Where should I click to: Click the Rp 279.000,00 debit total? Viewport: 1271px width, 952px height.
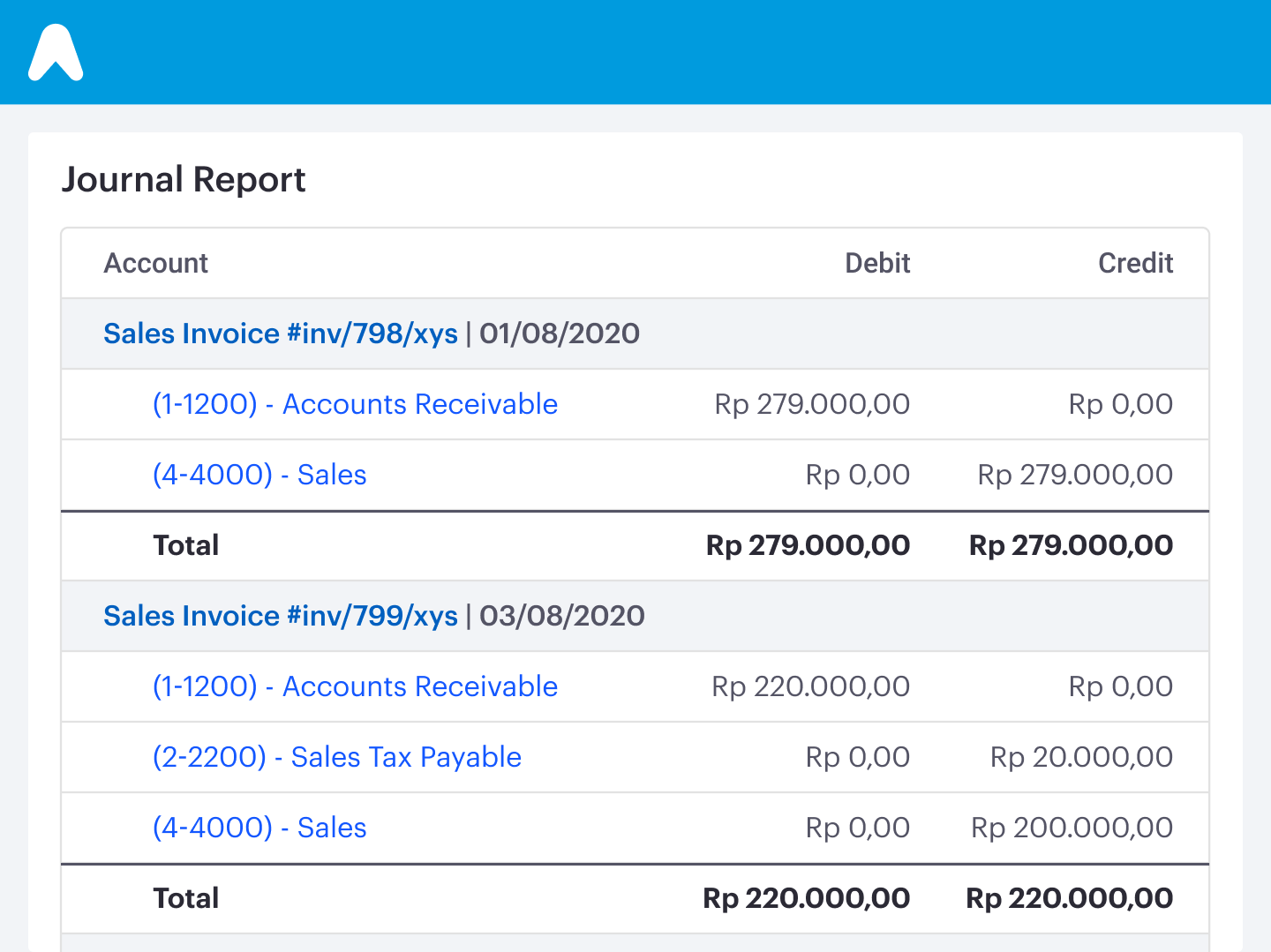808,545
